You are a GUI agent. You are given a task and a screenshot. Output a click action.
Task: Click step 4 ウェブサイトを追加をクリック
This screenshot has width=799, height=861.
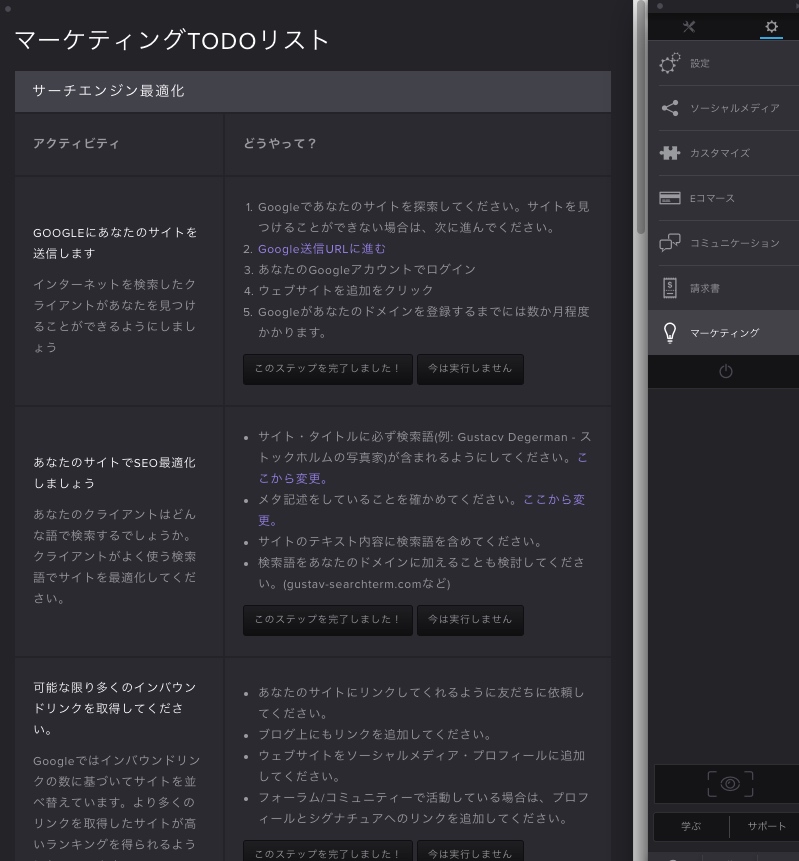click(346, 290)
